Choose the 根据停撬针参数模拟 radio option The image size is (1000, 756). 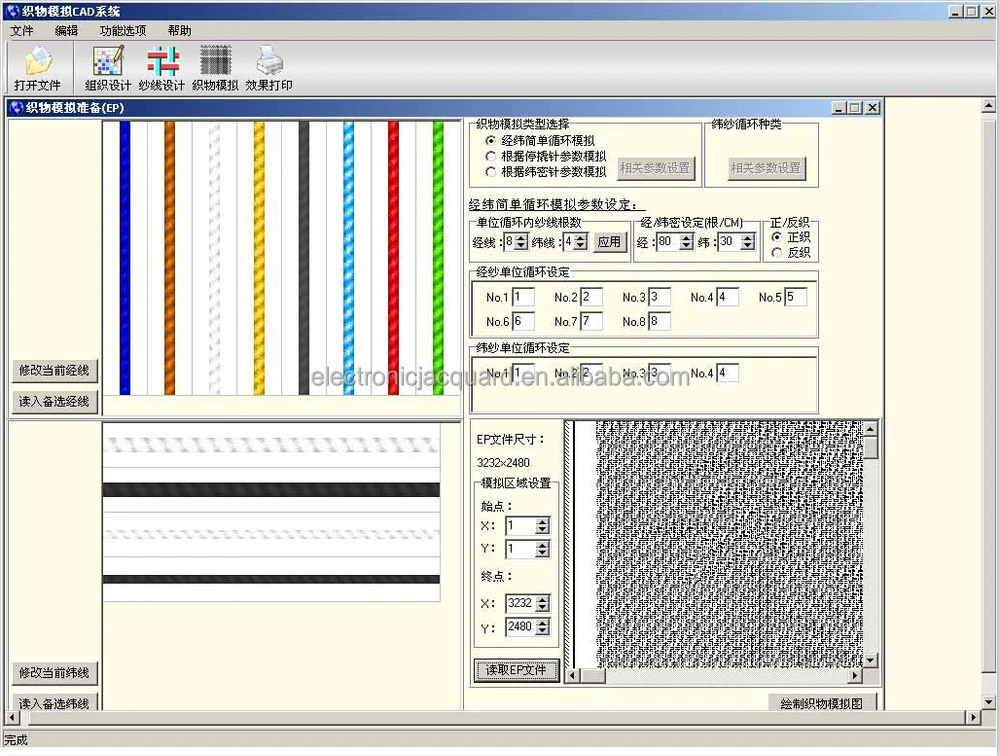pos(491,156)
